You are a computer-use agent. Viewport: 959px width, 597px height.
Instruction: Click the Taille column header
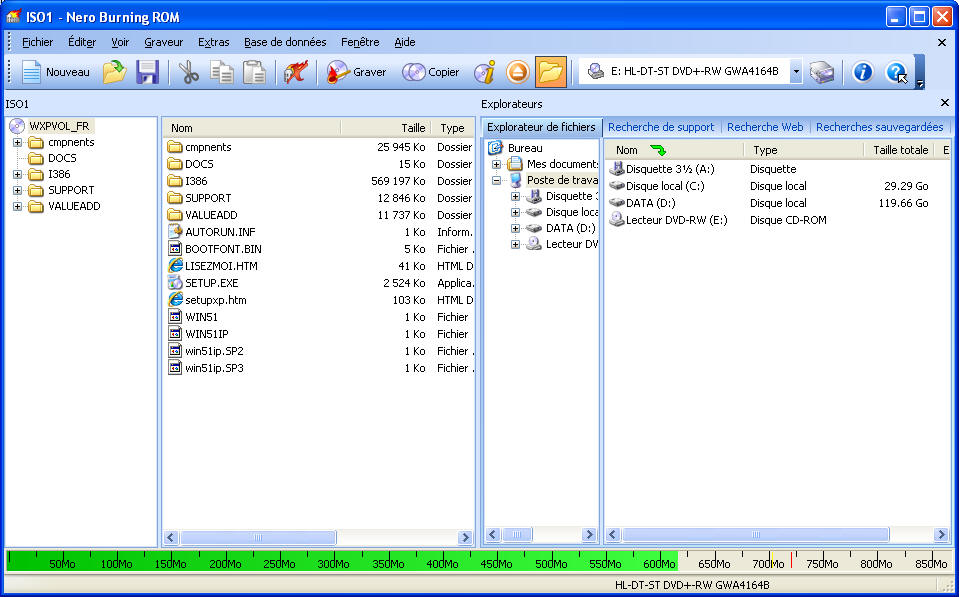[413, 128]
